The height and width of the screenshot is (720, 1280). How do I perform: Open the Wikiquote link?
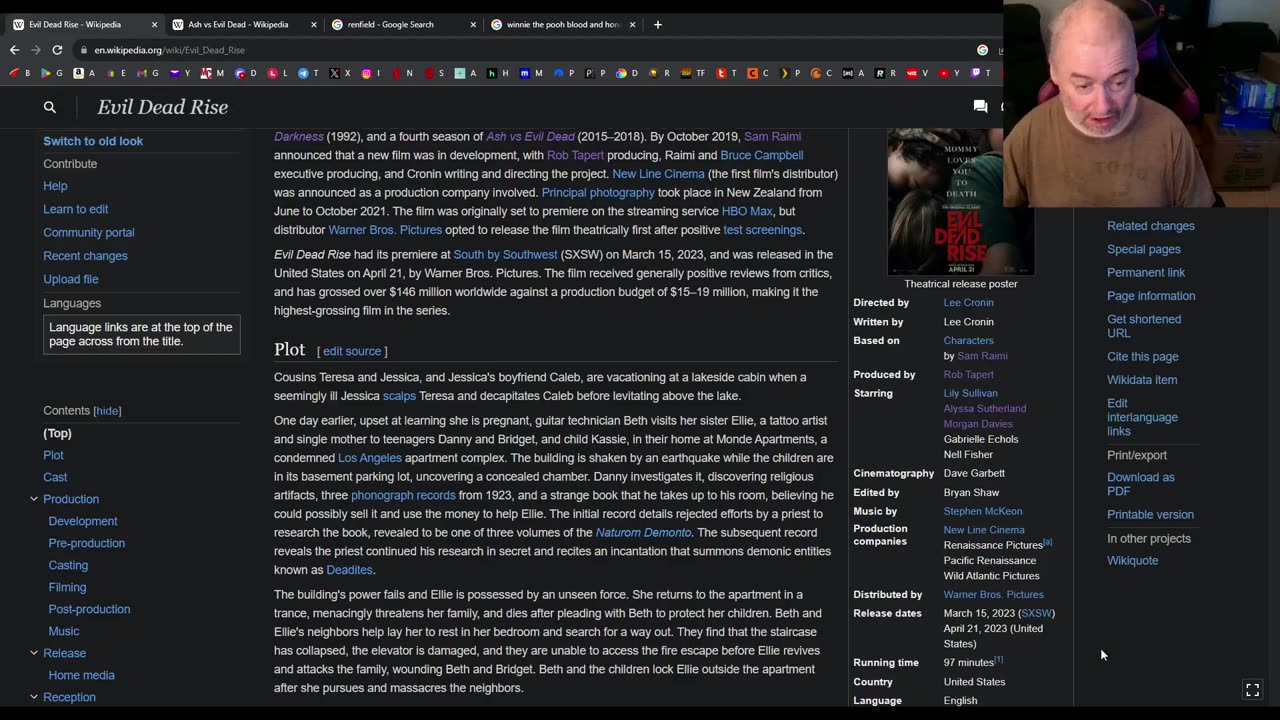(1132, 561)
